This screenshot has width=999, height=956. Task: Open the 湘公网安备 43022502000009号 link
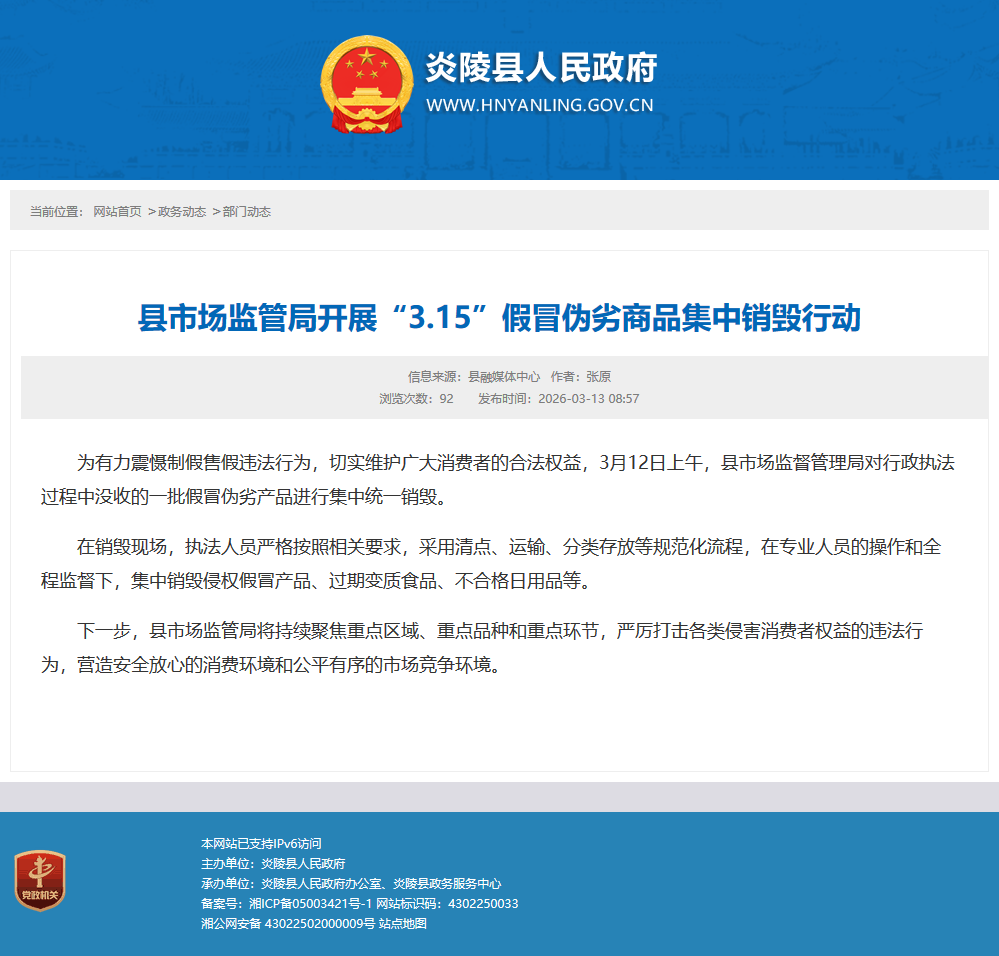tap(287, 924)
